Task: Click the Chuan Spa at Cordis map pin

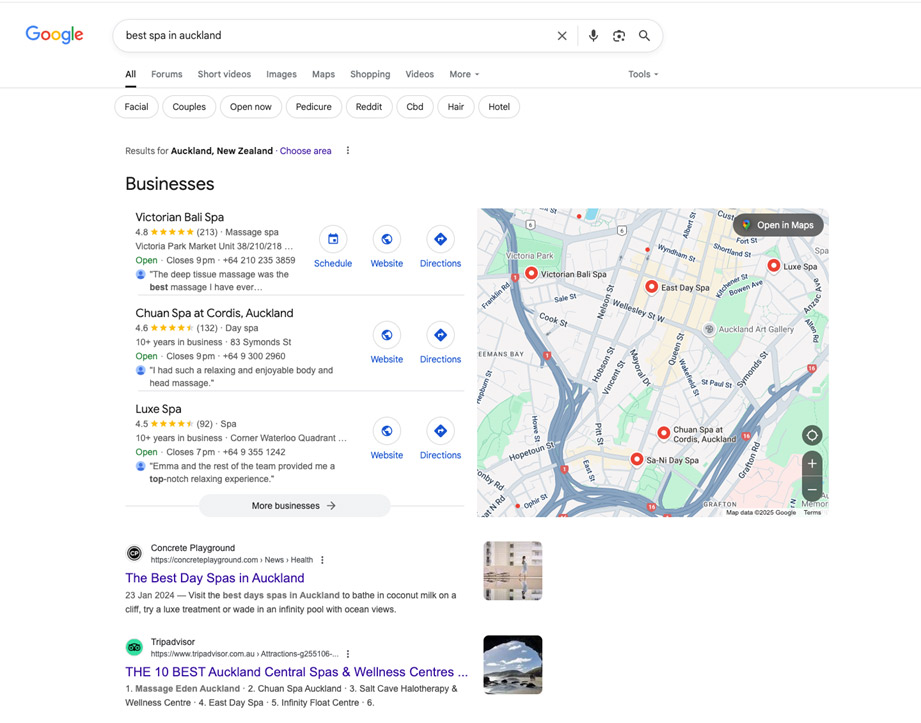Action: [x=664, y=433]
